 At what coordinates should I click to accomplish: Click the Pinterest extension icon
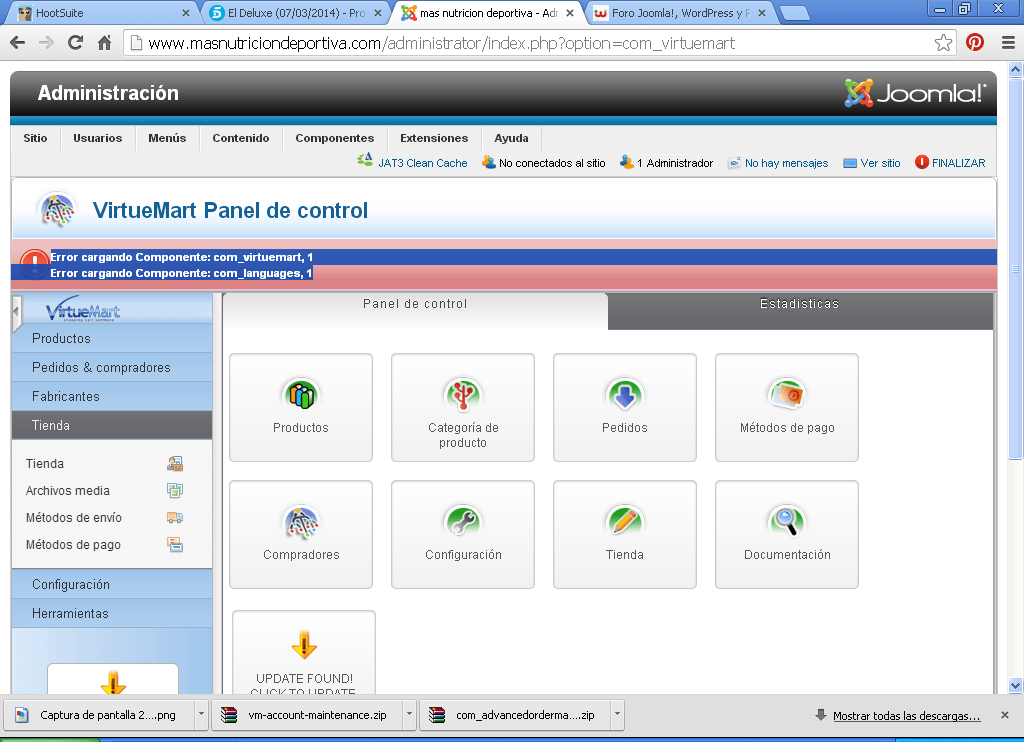tap(975, 43)
